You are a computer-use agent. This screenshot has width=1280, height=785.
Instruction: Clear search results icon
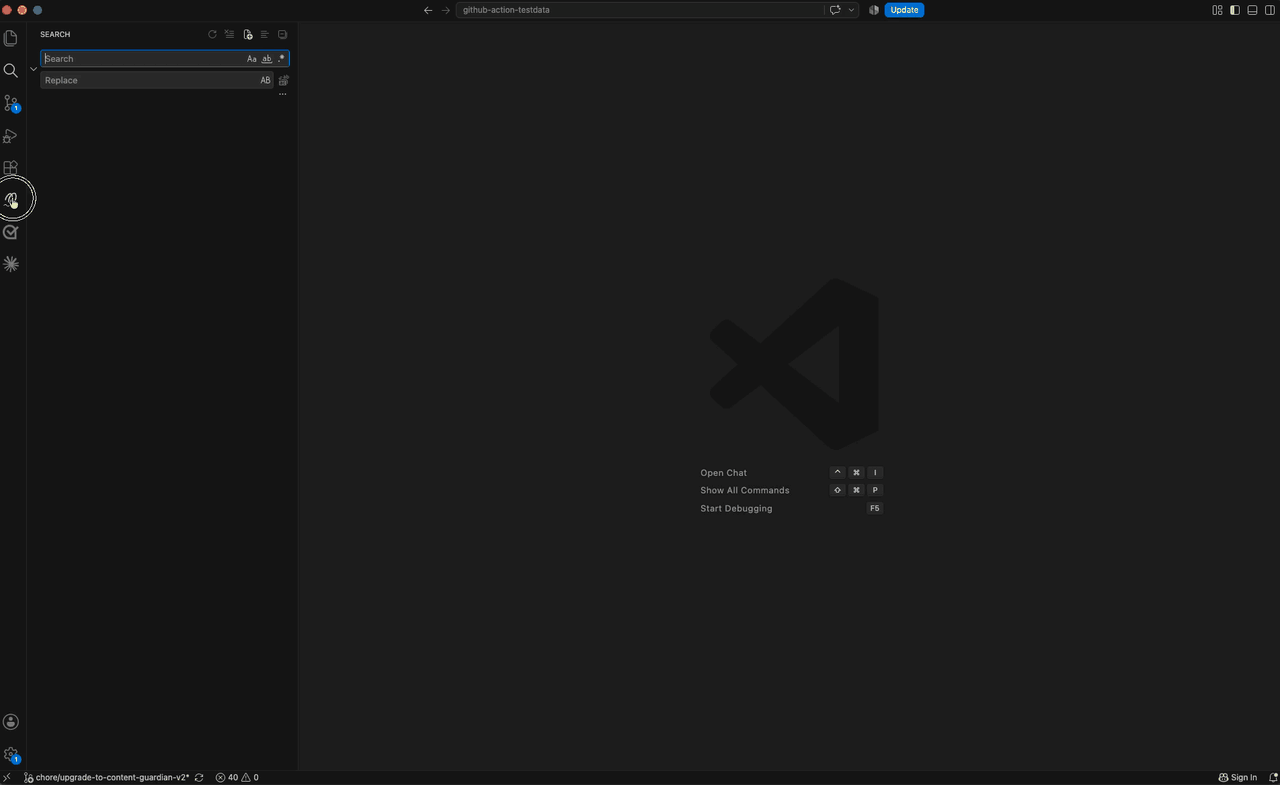click(x=229, y=34)
